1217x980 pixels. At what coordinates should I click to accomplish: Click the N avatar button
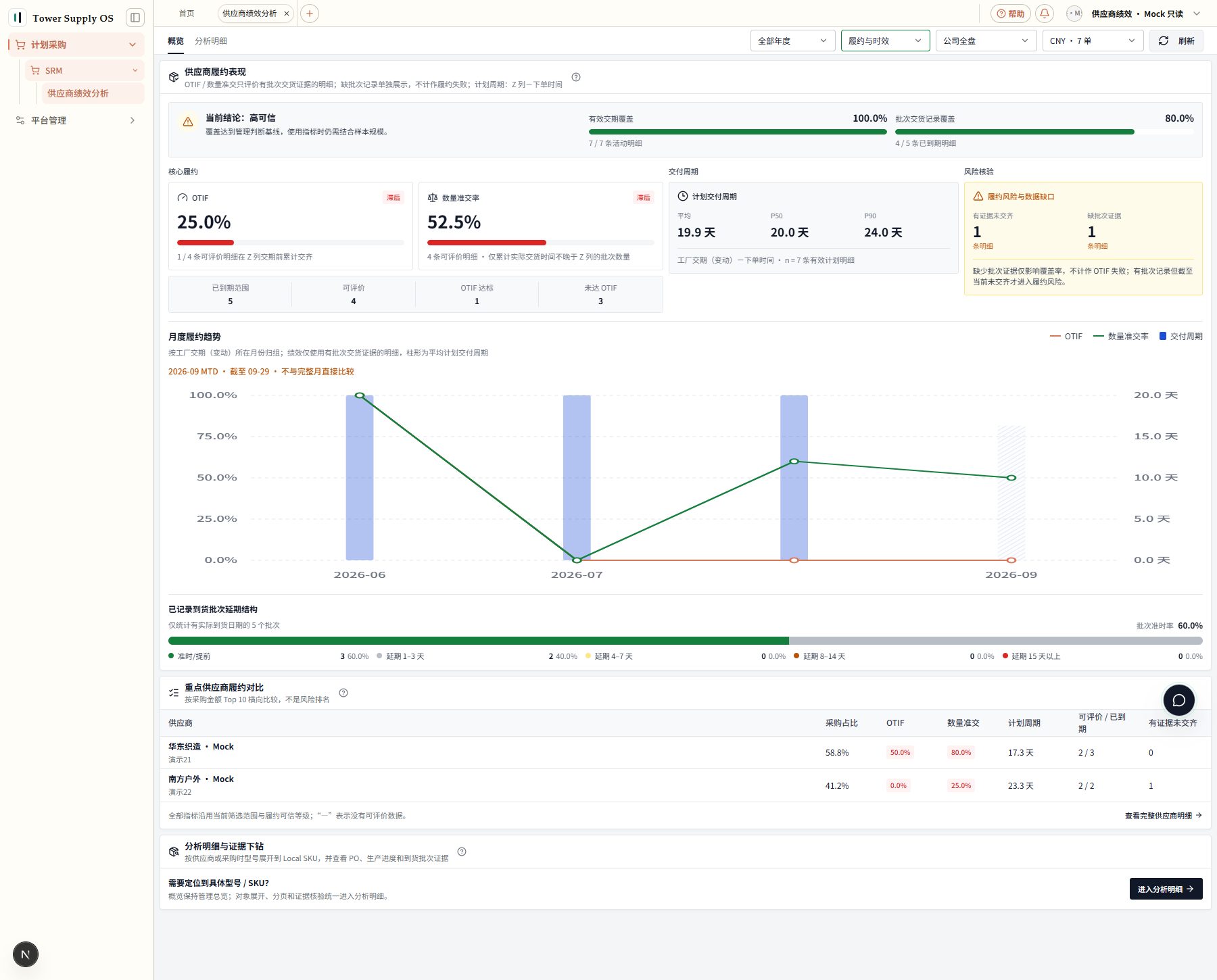coord(26,954)
